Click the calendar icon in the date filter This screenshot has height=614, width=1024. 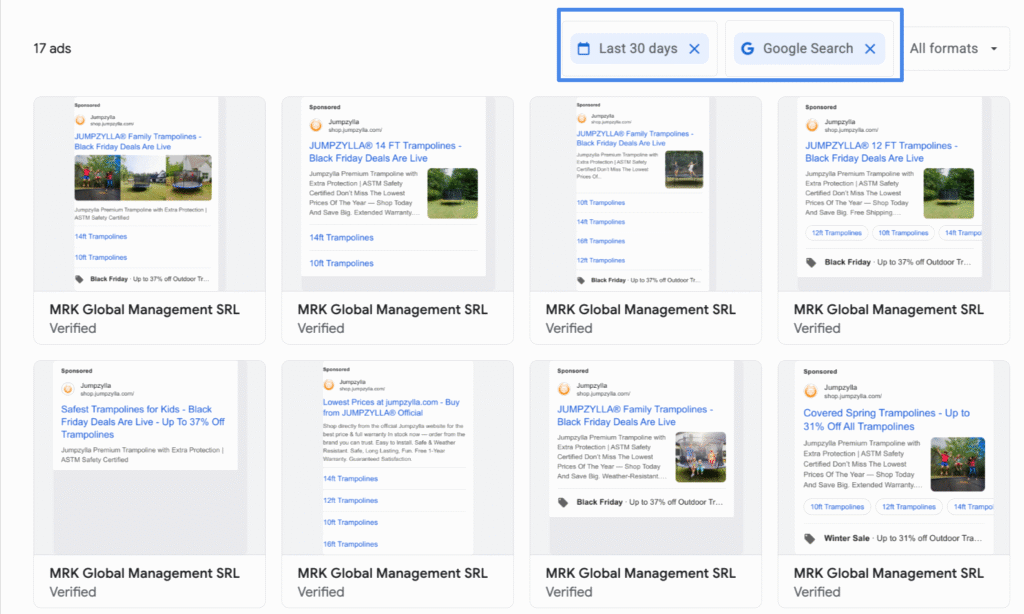(x=584, y=49)
